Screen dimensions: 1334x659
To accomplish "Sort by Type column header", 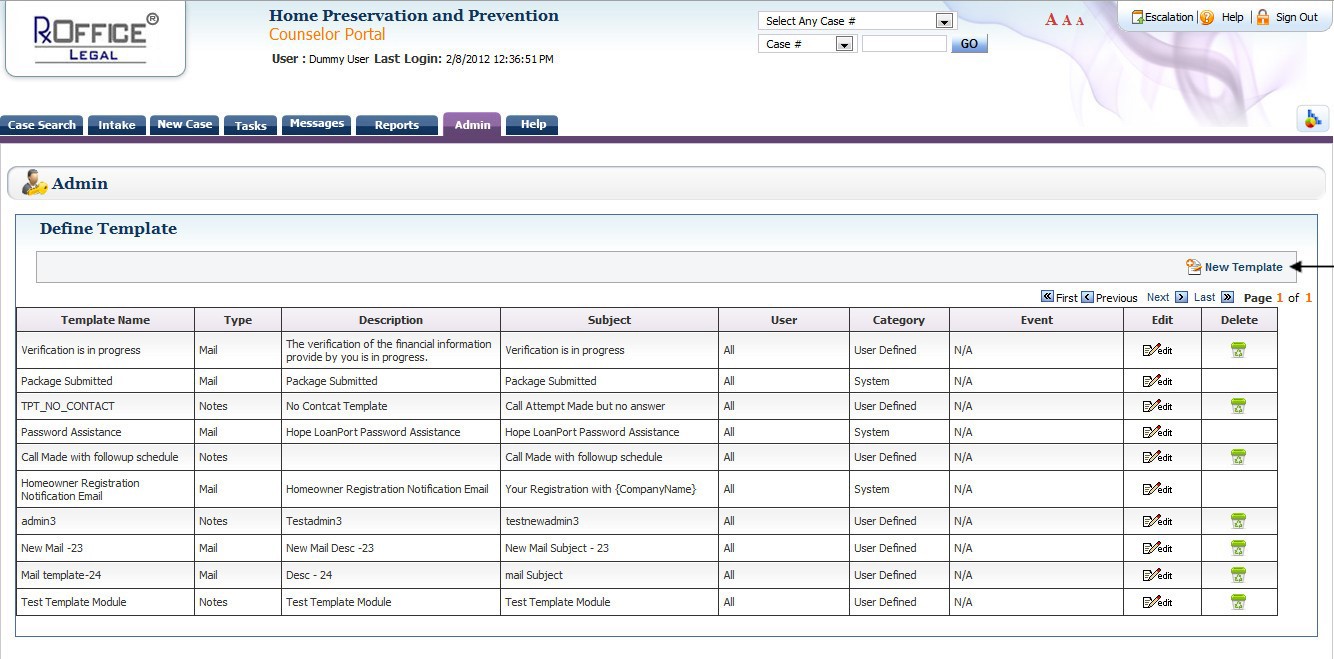I will click(x=238, y=320).
